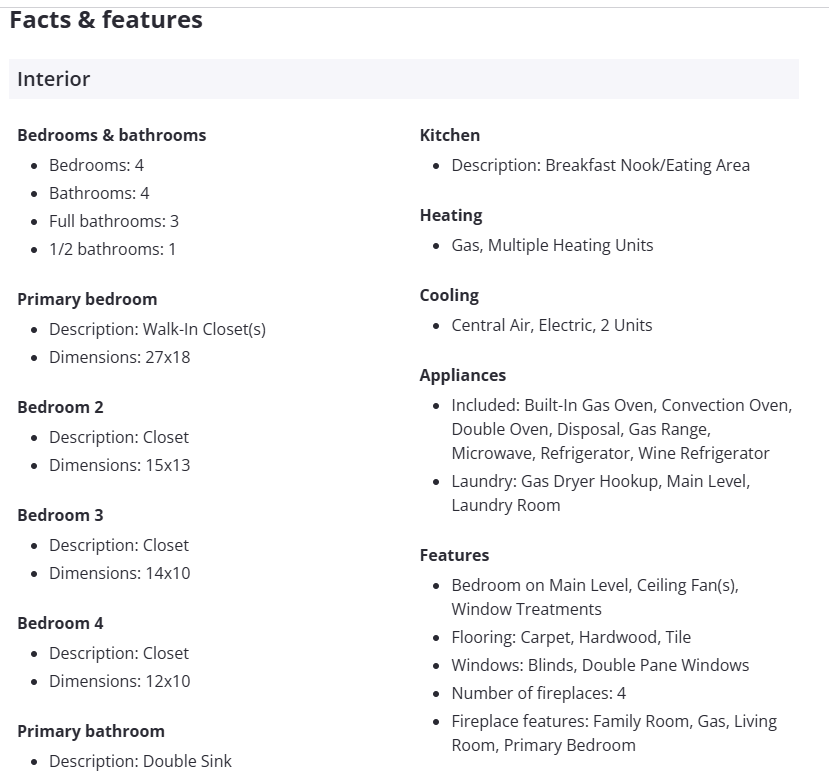Select Central Air, Electric, 2 Units text
Viewport: 829px width, 777px height.
click(x=551, y=325)
